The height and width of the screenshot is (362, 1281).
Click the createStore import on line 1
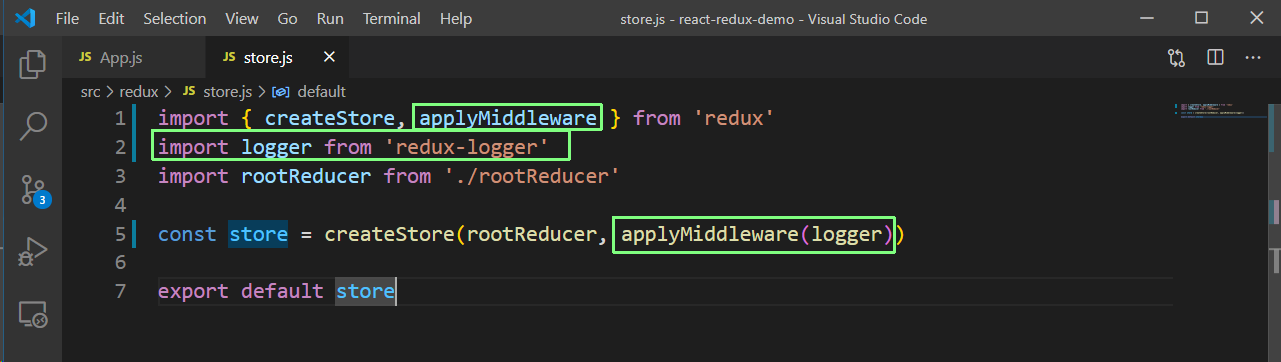tap(330, 119)
